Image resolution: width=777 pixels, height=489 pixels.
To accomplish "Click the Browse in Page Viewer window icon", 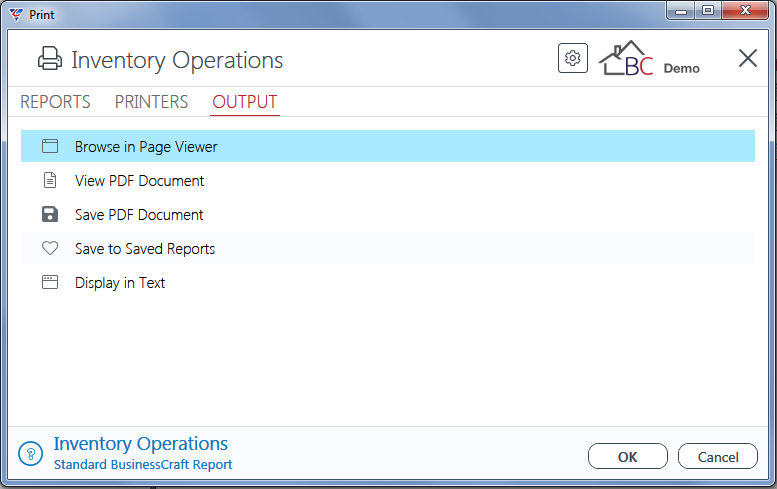I will click(x=50, y=146).
